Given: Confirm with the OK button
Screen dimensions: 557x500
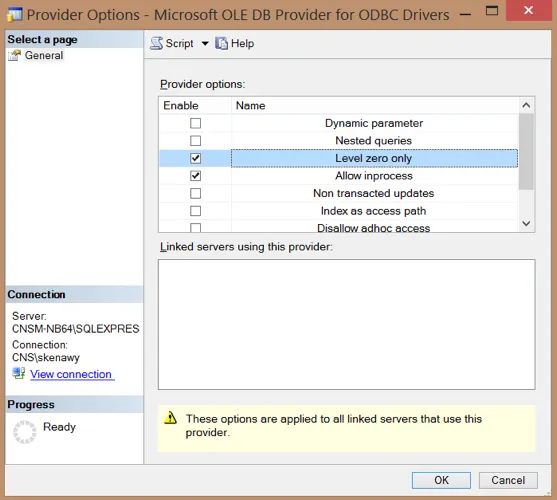Looking at the screenshot, I should (441, 480).
